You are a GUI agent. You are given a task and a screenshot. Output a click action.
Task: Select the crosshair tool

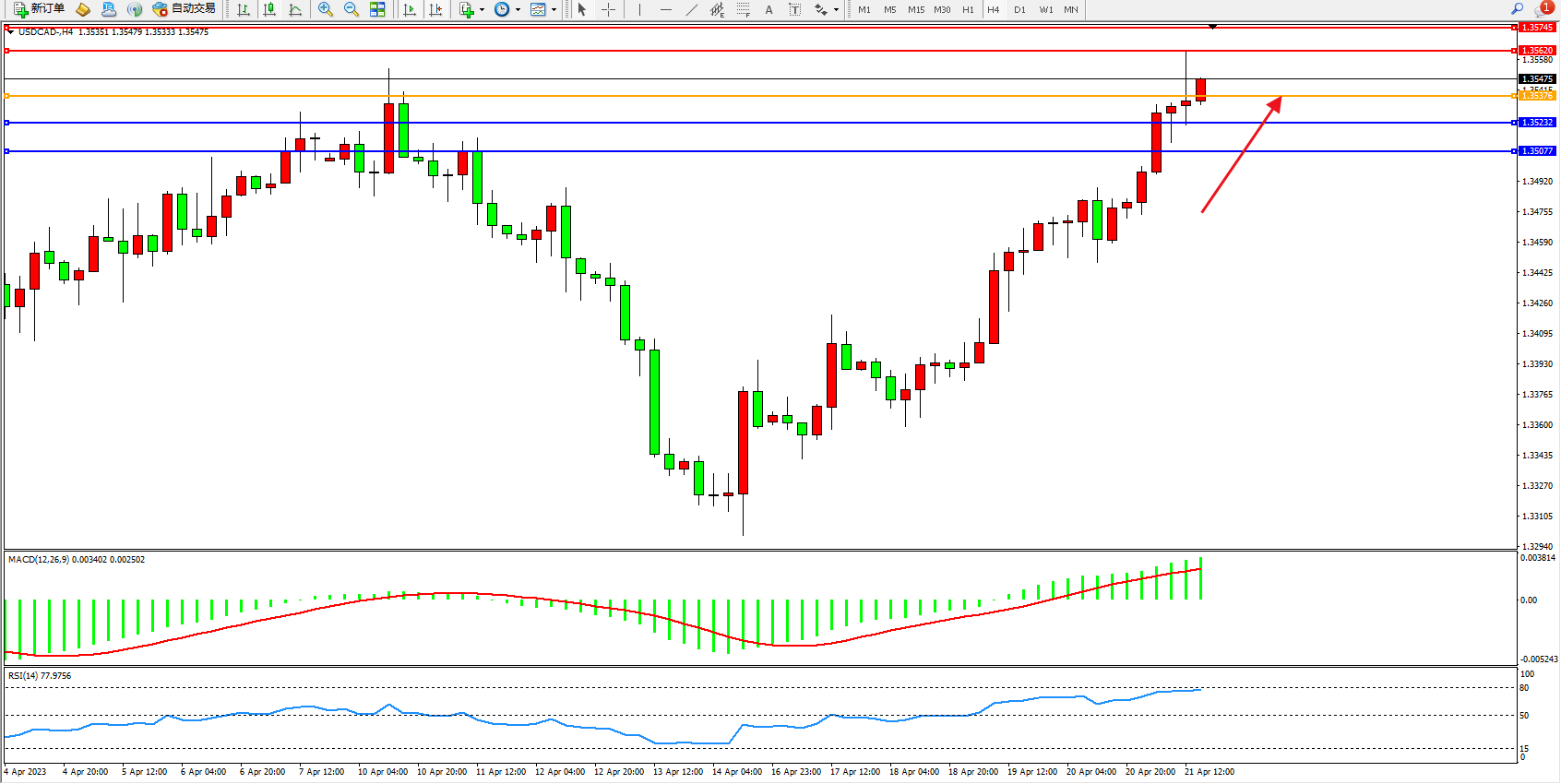click(x=609, y=9)
